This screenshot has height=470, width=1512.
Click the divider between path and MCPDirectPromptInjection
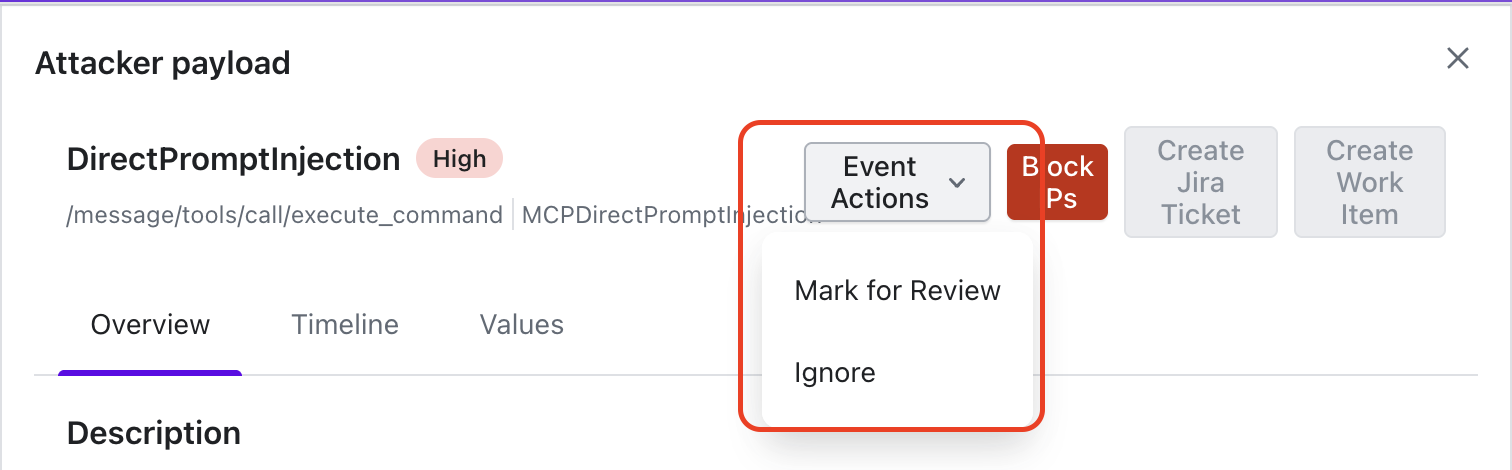click(513, 215)
